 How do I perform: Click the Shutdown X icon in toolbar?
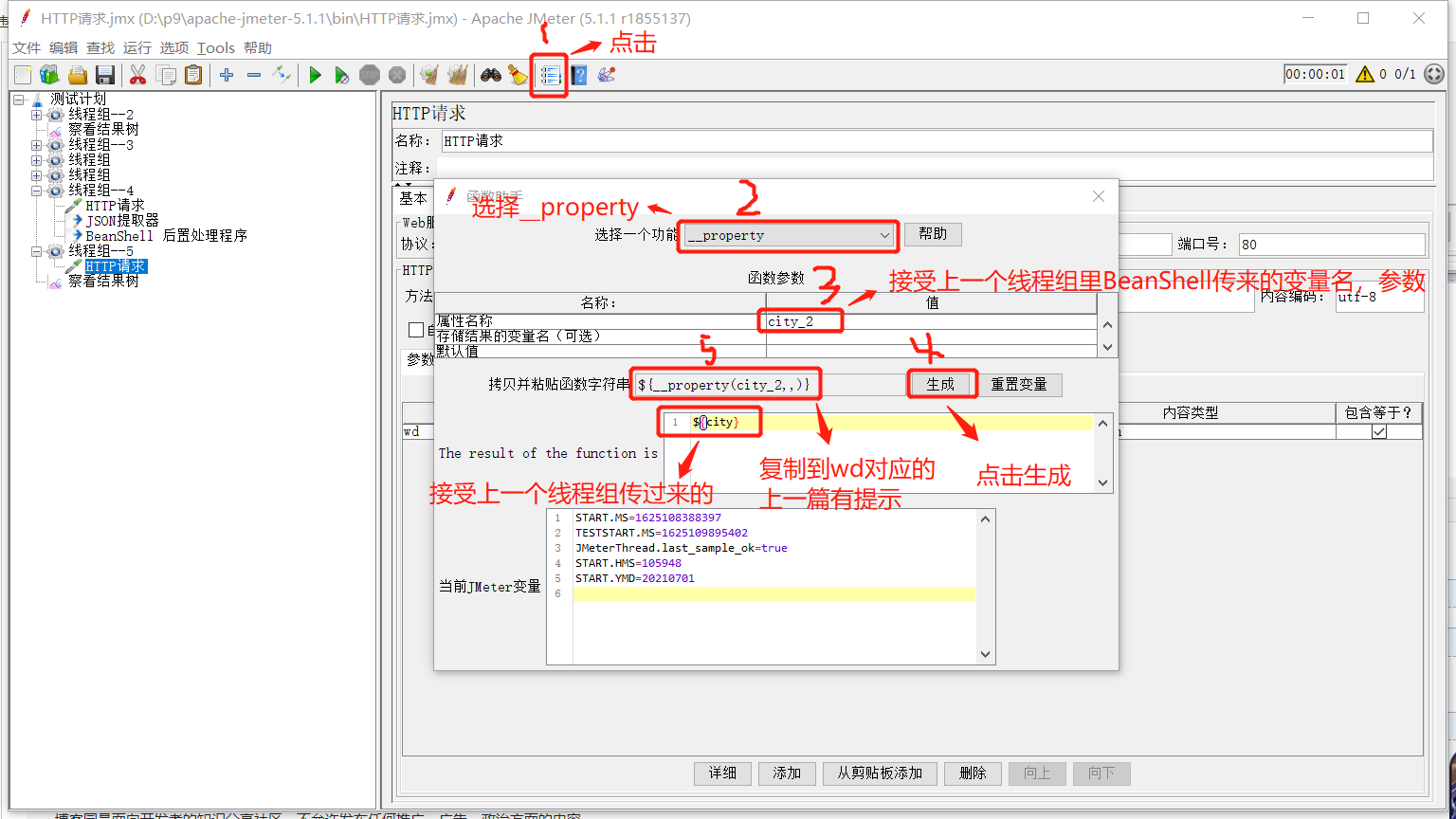tap(397, 75)
